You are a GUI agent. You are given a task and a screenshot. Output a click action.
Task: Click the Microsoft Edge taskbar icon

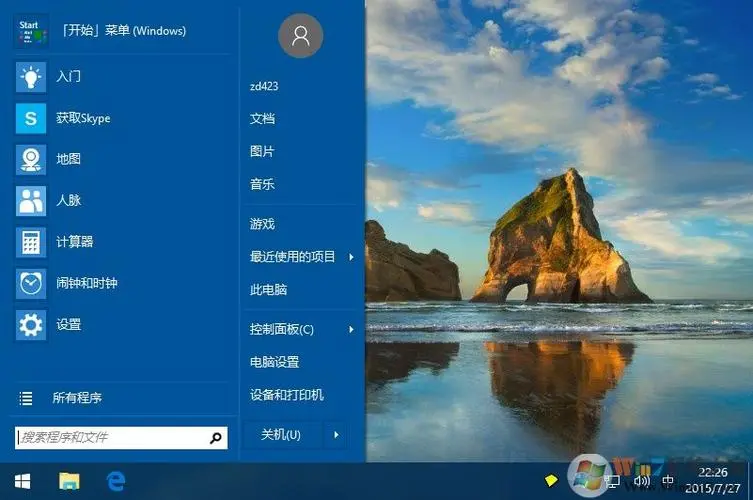[x=116, y=482]
